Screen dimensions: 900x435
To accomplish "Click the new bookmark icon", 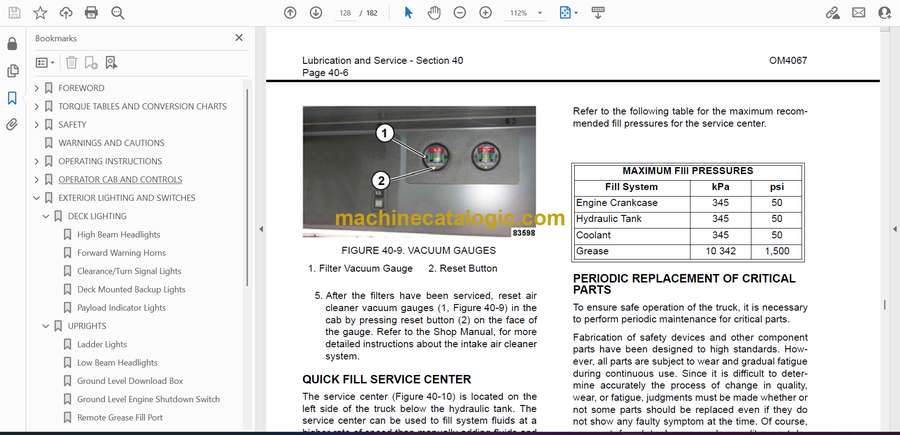I will 91,63.
